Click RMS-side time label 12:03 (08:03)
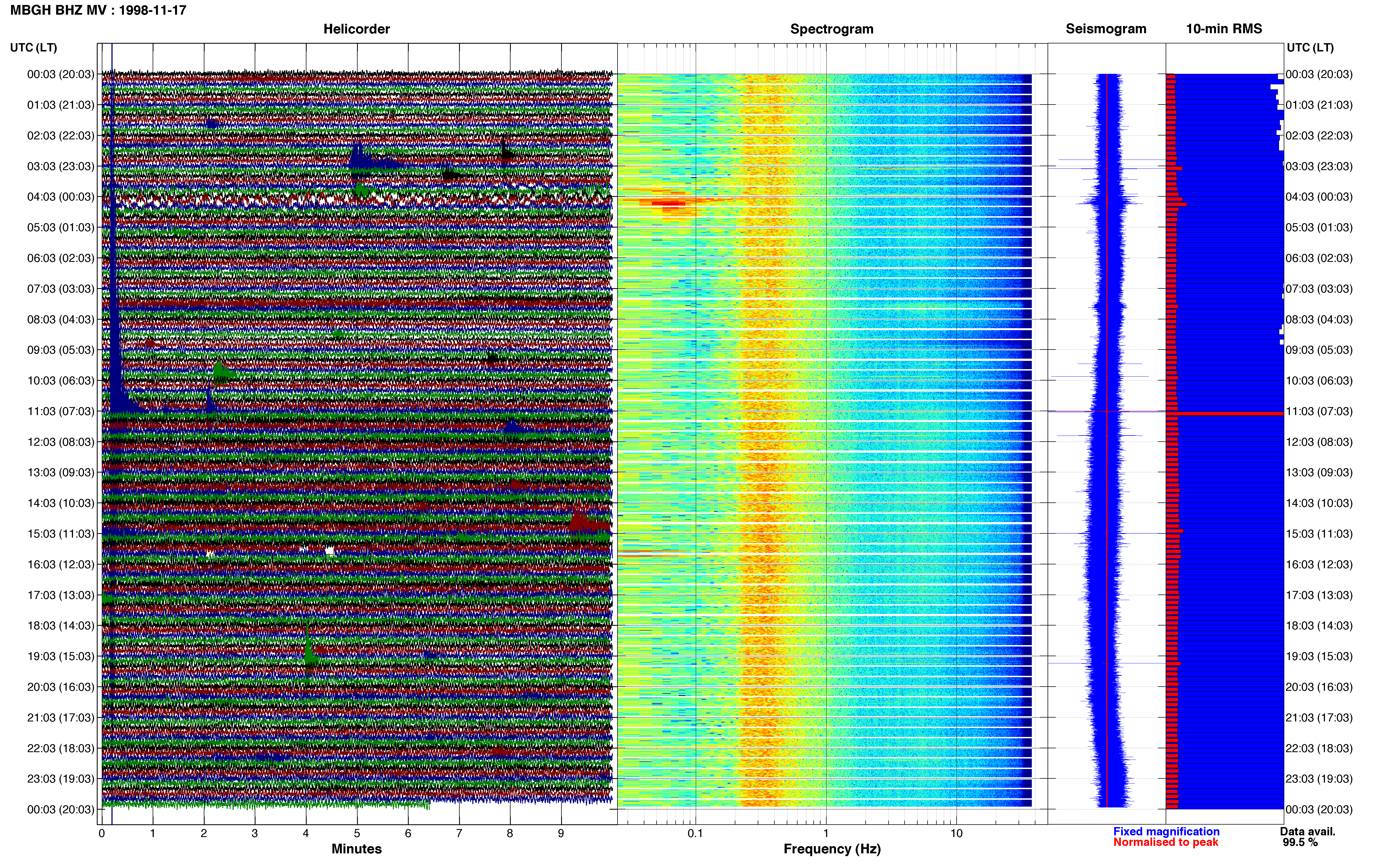This screenshot has height=868, width=1388. click(x=1319, y=442)
